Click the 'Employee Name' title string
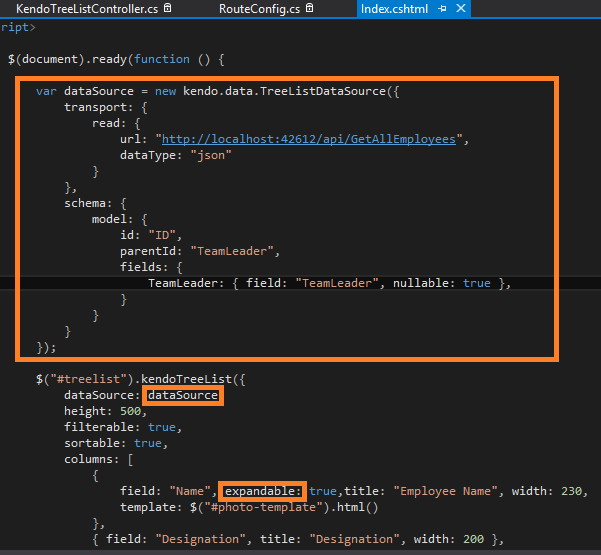Image resolution: width=601 pixels, height=555 pixels. click(x=448, y=491)
